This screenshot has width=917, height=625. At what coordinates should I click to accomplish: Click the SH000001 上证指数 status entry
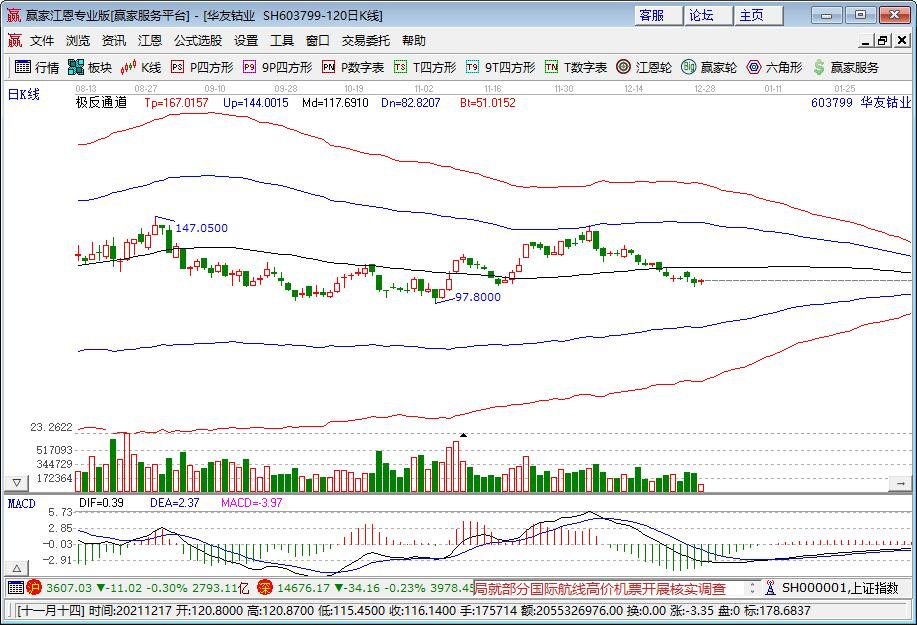[840, 588]
